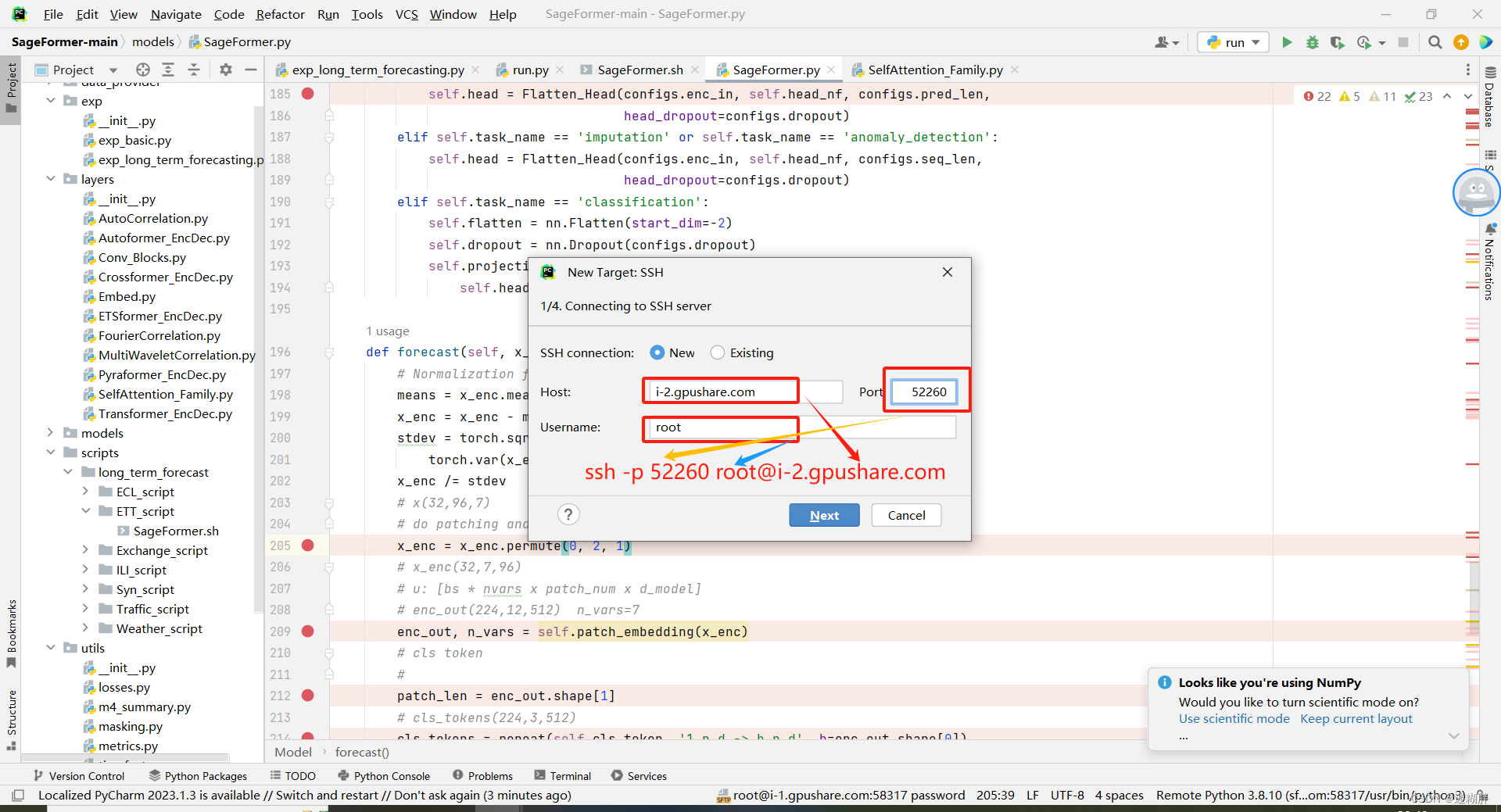Hide the Project panel with minus icon
Screen dimensions: 1501x812
click(251, 70)
